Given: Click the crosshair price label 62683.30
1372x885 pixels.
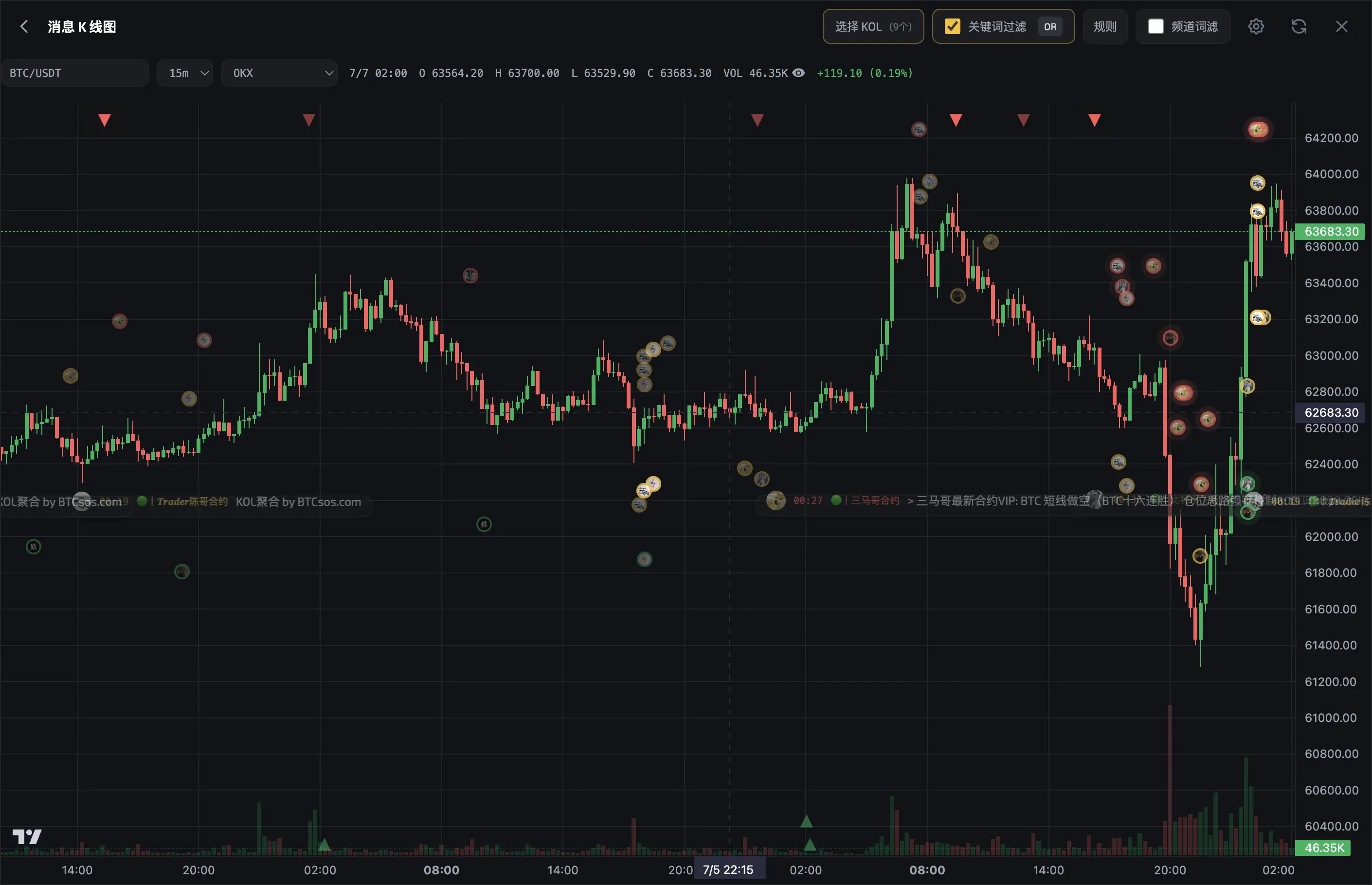Looking at the screenshot, I should coord(1331,413).
